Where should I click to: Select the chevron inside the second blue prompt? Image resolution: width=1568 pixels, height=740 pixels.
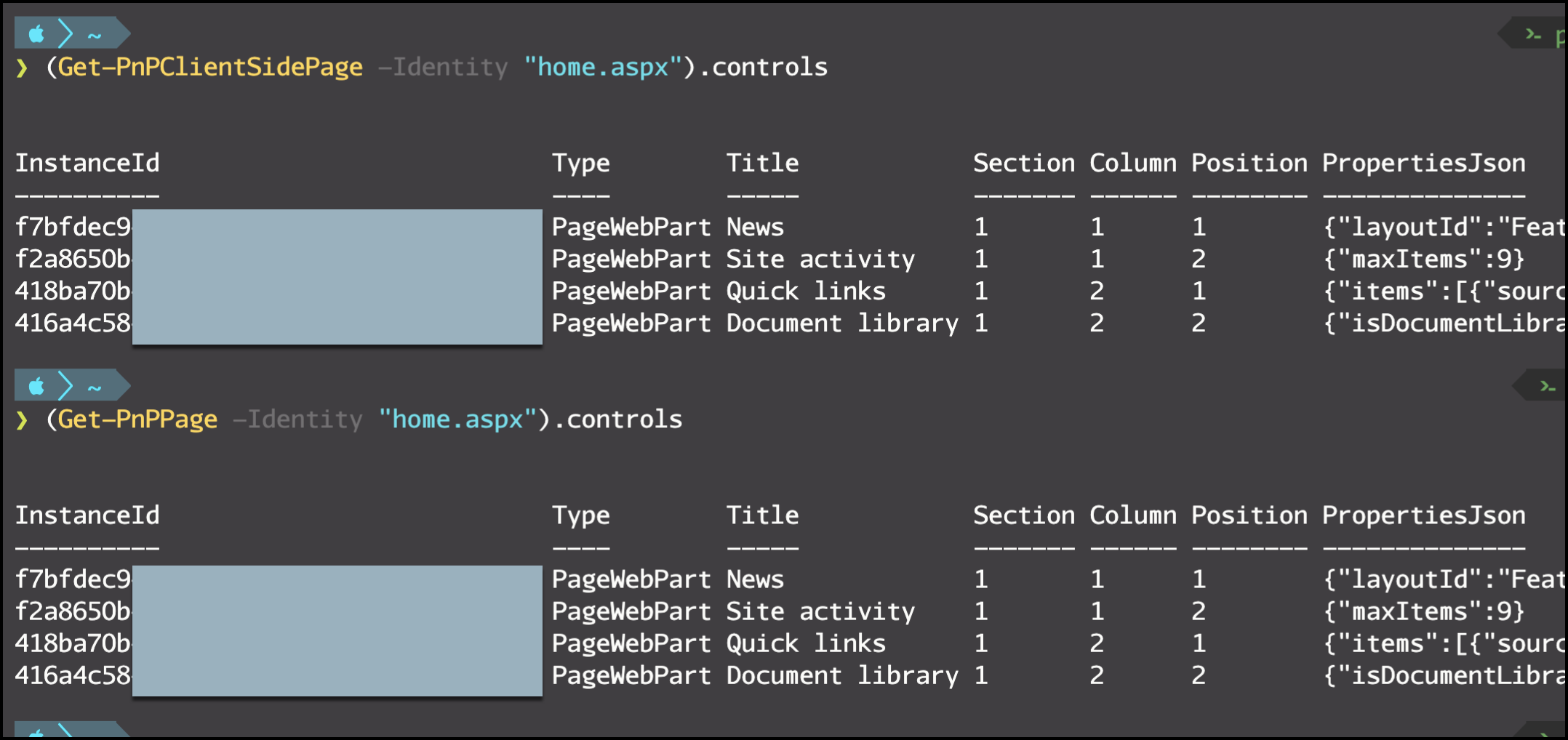point(64,385)
